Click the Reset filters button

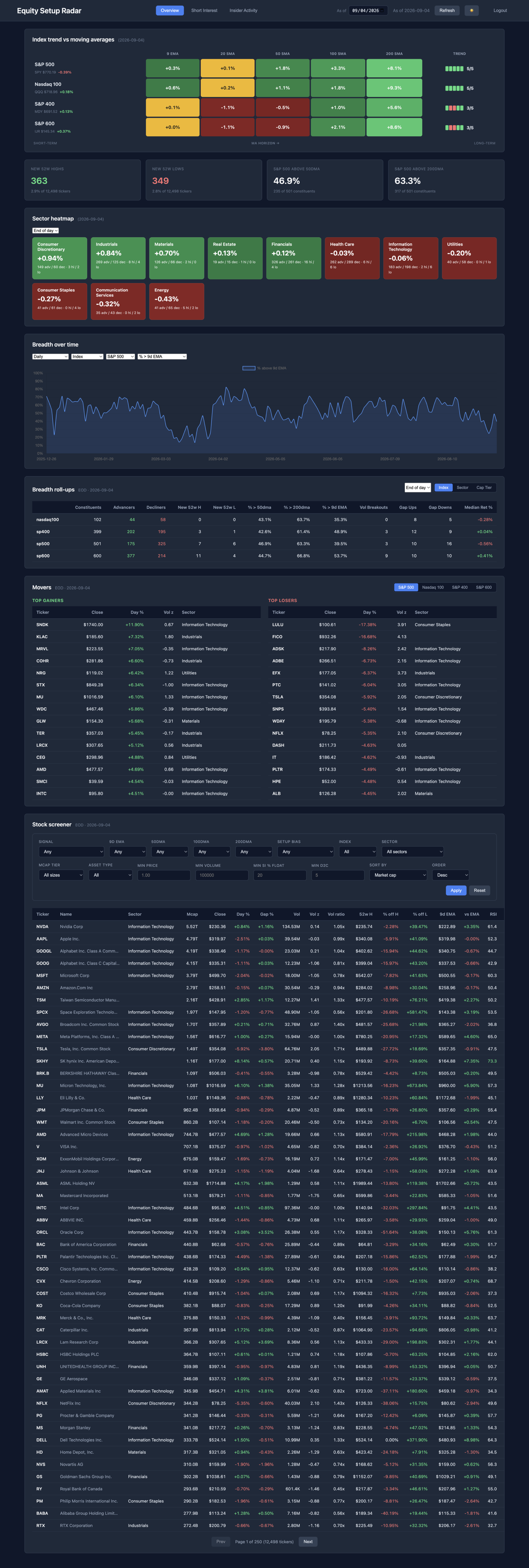click(x=480, y=890)
